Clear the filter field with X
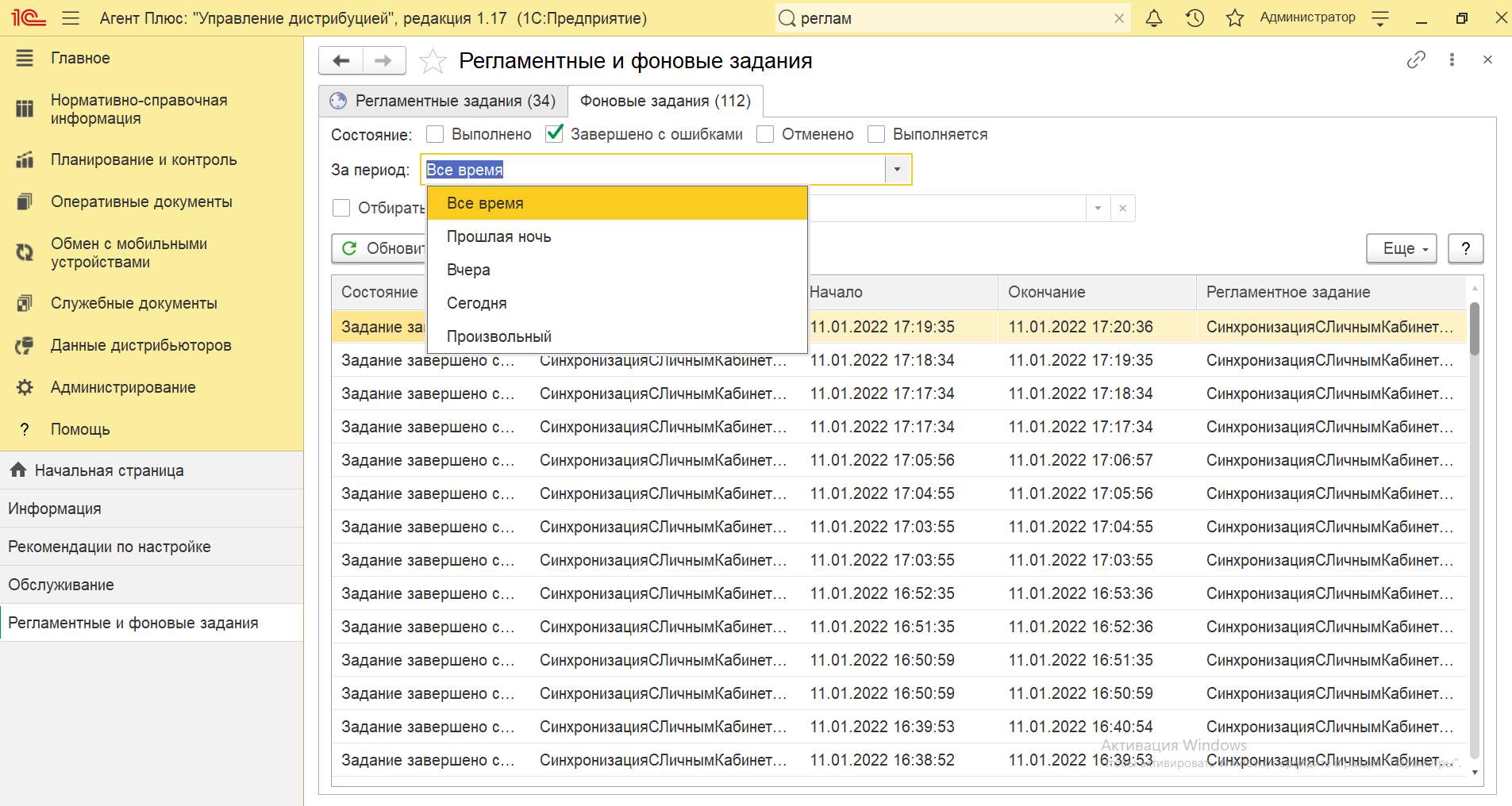The image size is (1512, 806). (x=1122, y=208)
